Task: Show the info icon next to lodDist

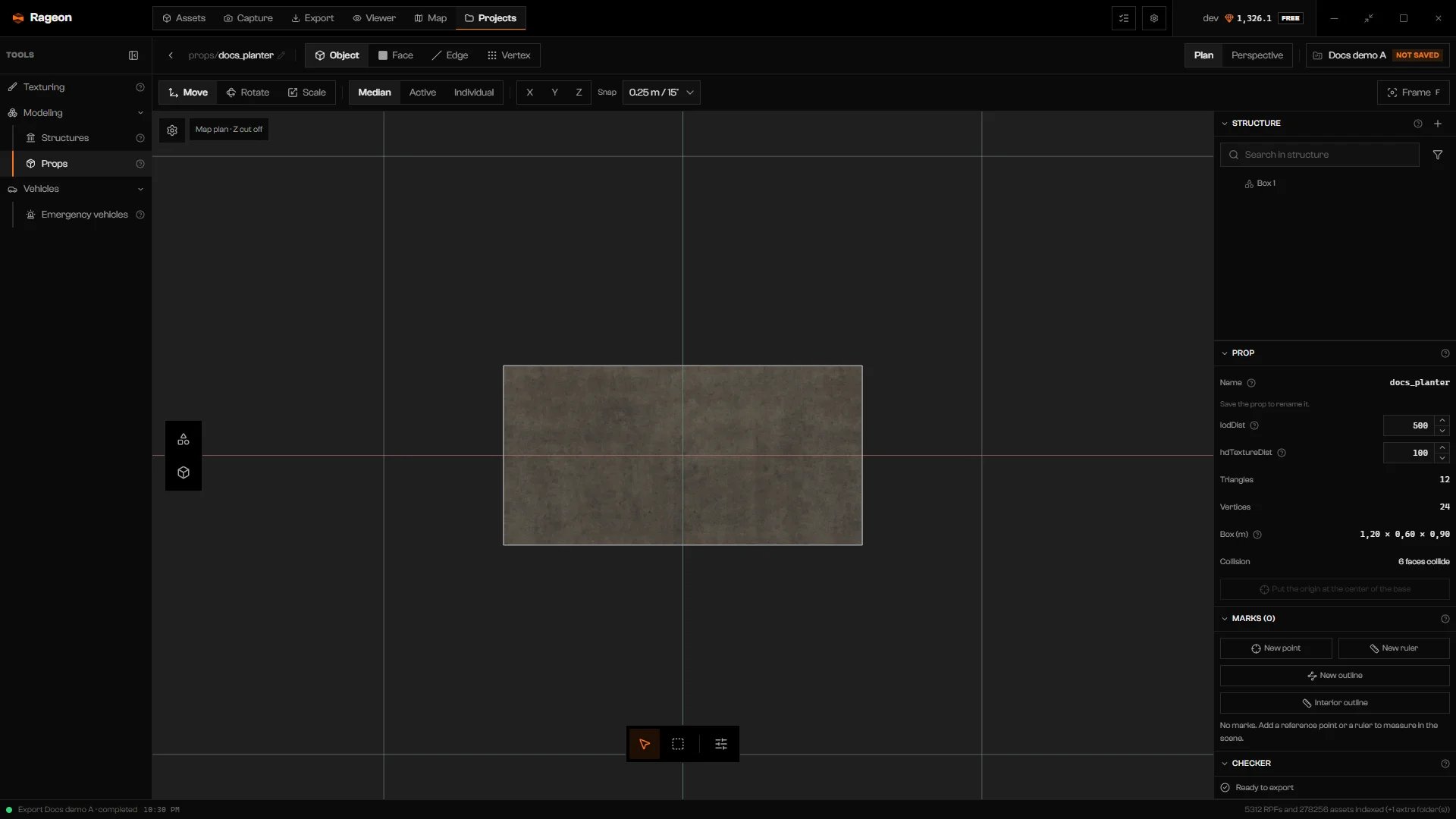Action: [1254, 425]
